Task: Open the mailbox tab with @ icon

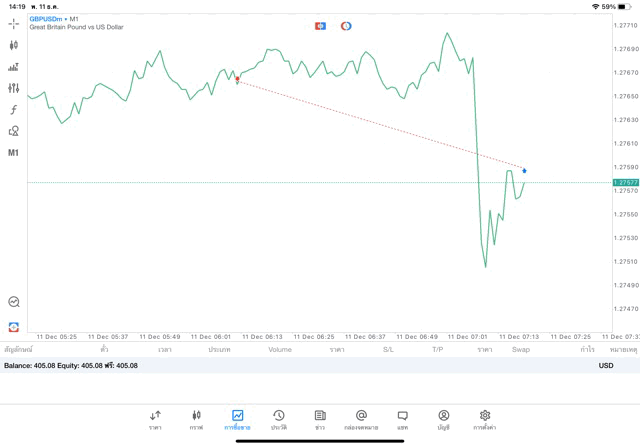Action: [361, 419]
